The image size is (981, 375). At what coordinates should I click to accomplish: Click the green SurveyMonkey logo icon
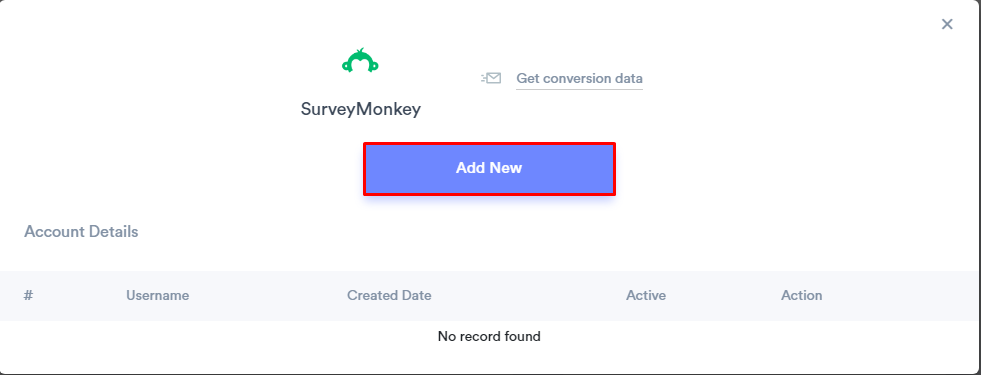[360, 60]
